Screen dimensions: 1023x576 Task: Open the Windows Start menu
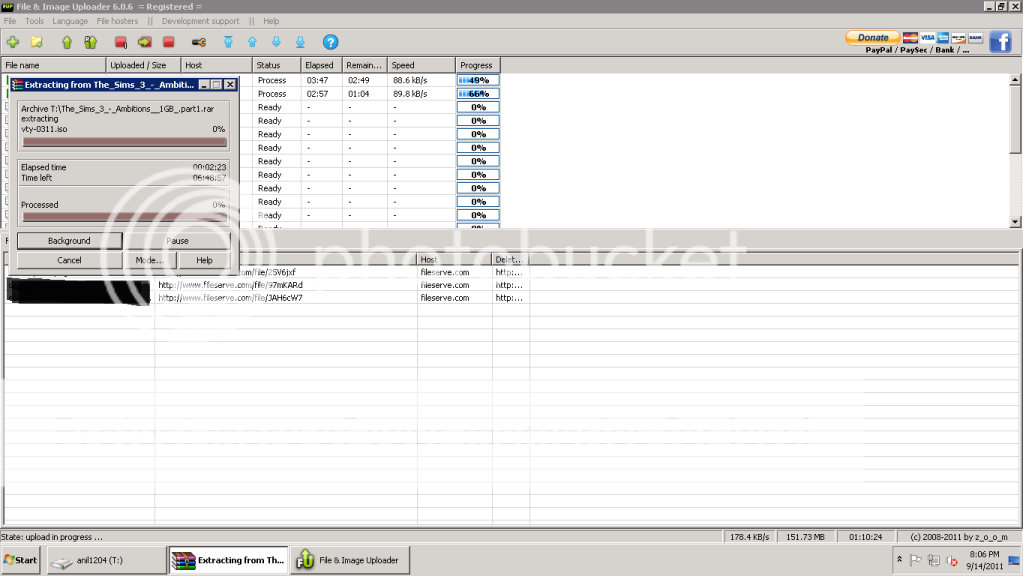click(20, 560)
